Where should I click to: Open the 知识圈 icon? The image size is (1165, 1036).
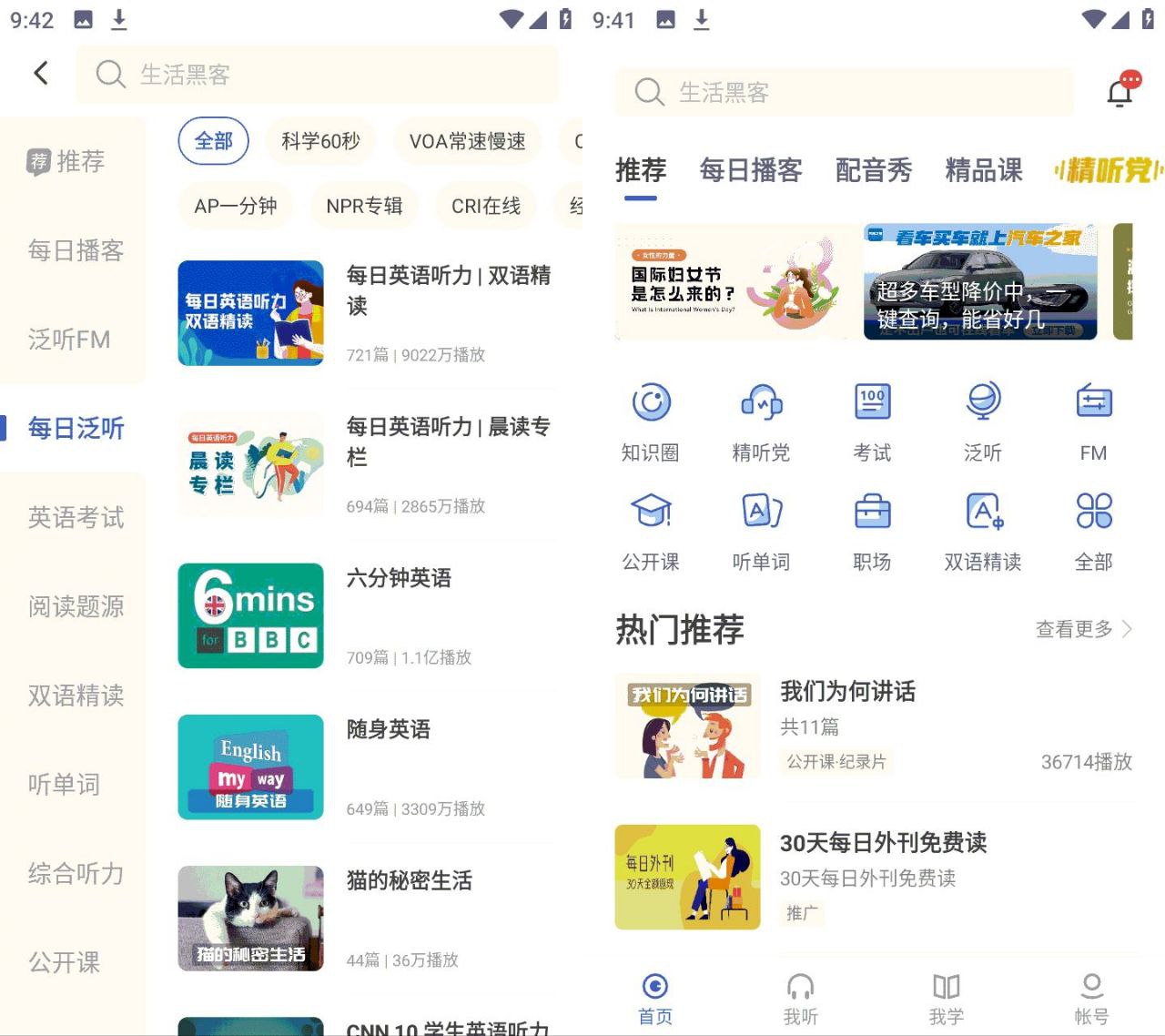pos(651,402)
